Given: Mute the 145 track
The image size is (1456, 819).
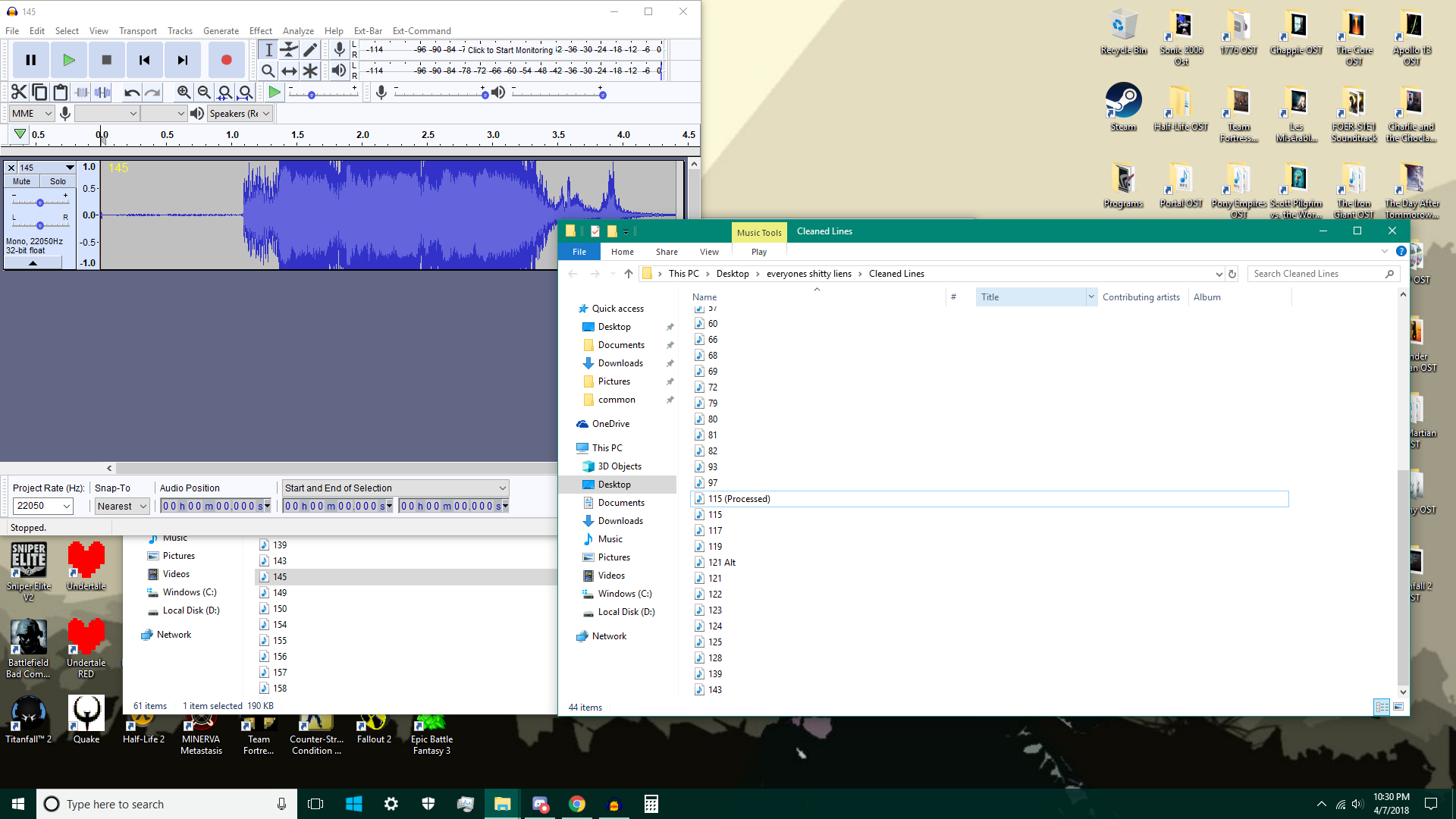Looking at the screenshot, I should pyautogui.click(x=21, y=181).
